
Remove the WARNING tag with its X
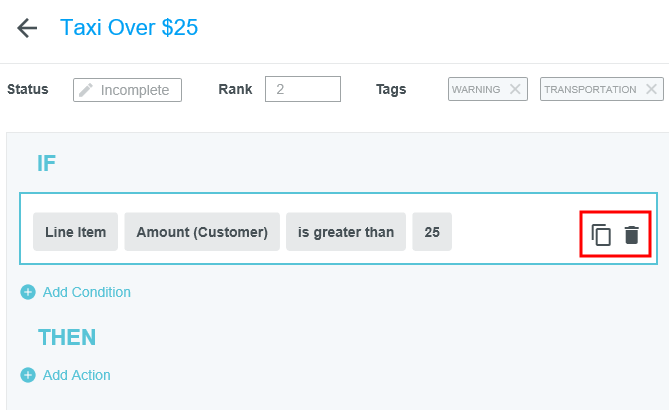515,89
